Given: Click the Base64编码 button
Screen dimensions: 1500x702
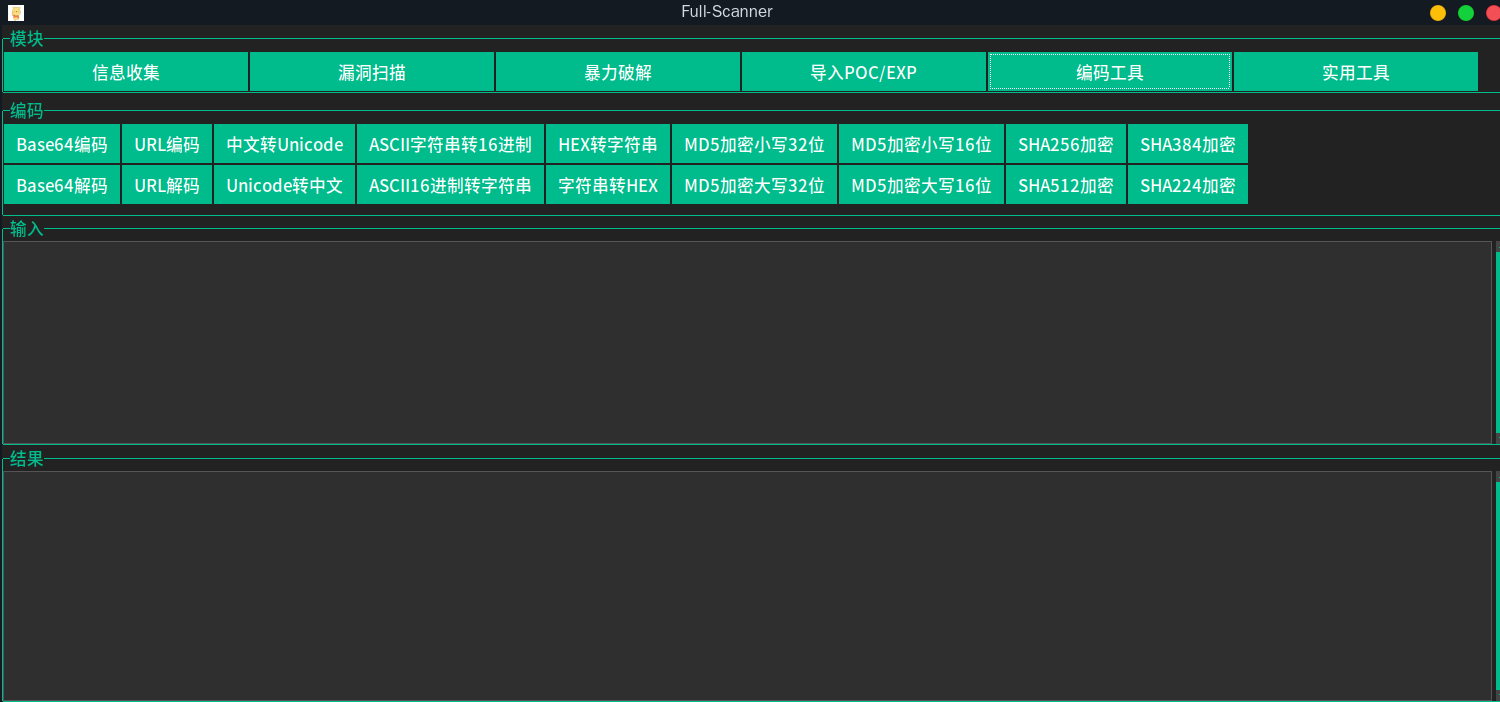Looking at the screenshot, I should tap(62, 144).
